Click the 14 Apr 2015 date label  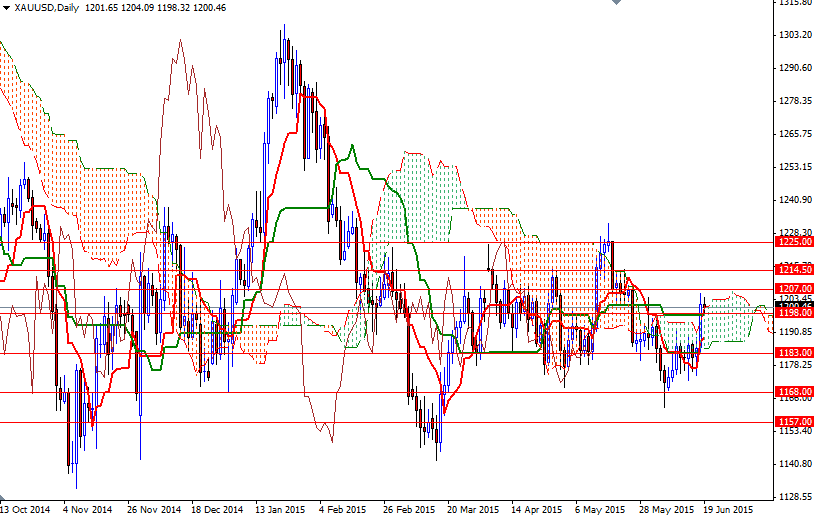tap(537, 509)
